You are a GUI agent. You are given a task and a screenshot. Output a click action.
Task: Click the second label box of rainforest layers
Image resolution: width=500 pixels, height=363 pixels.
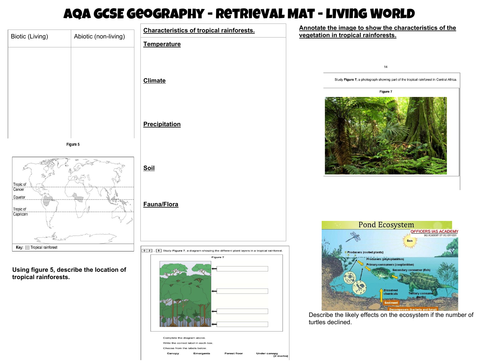(x=242, y=291)
